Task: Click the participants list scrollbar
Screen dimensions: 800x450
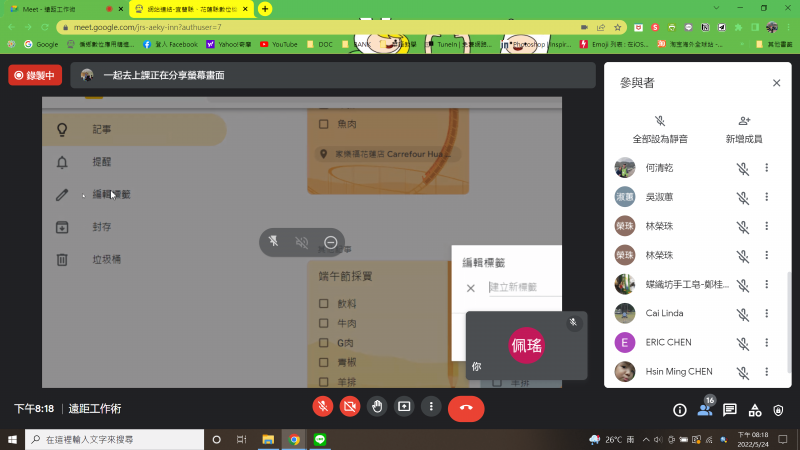Action: 790,321
